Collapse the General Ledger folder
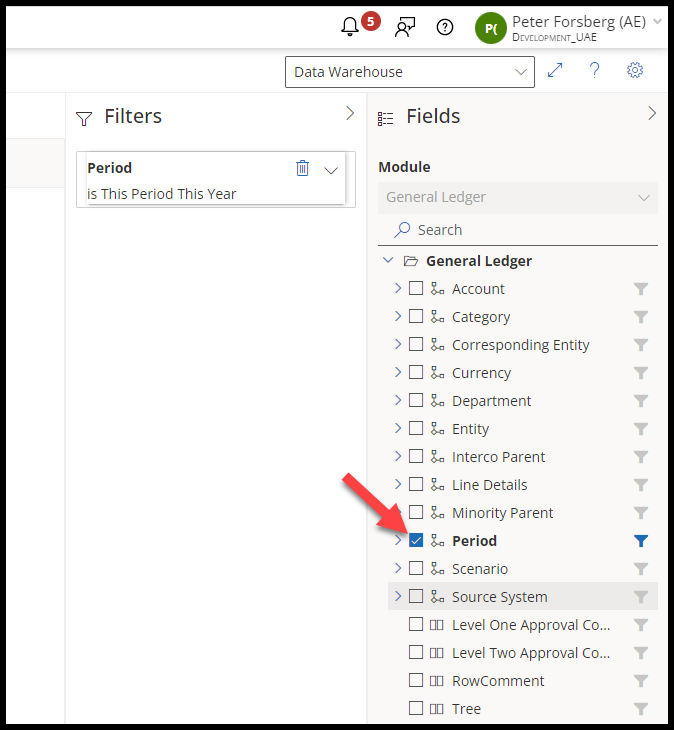This screenshot has width=674, height=730. click(x=387, y=261)
